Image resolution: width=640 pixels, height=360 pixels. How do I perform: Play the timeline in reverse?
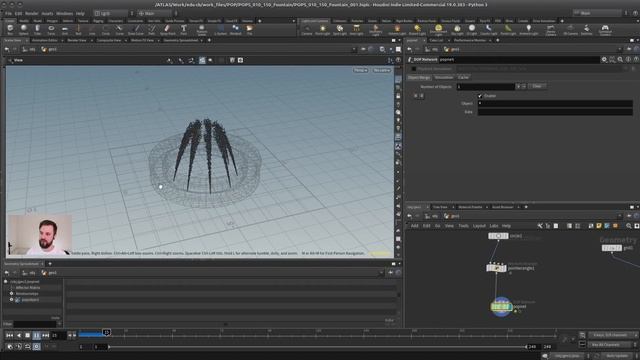click(18, 335)
